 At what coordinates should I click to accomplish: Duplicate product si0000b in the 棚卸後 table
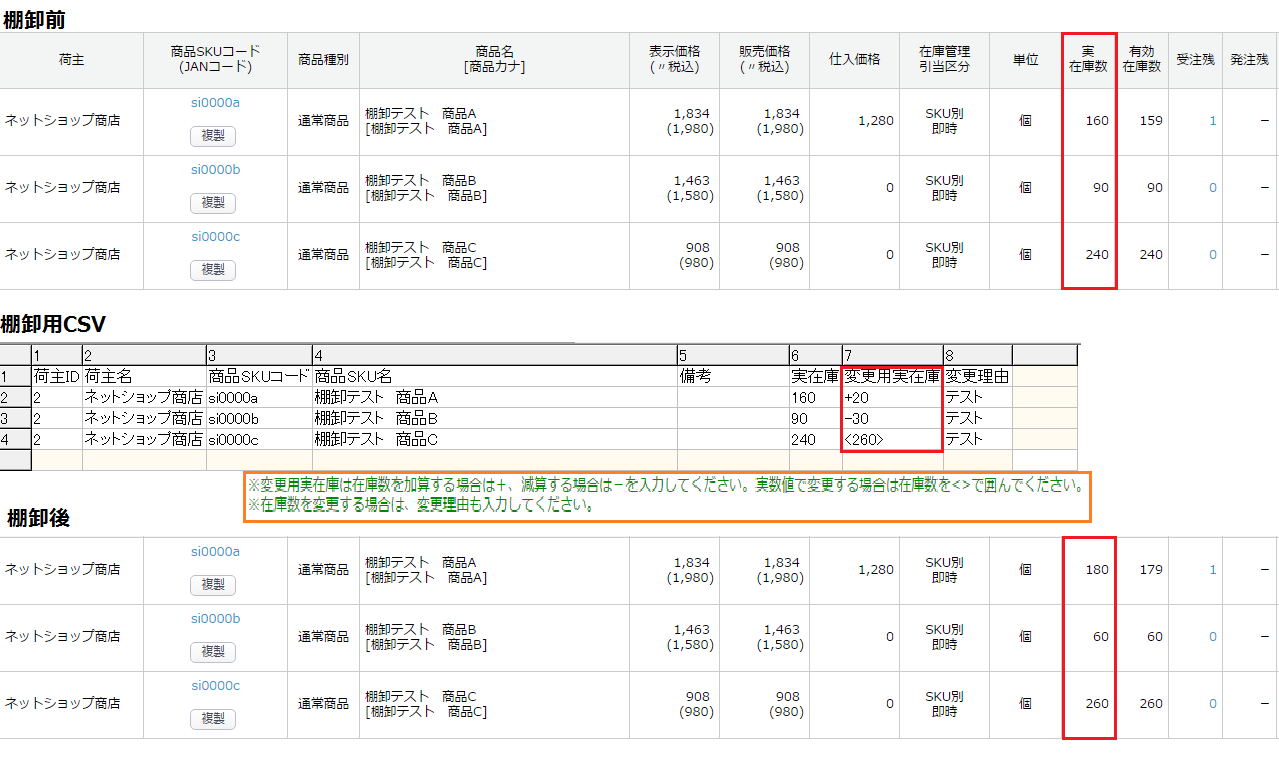tap(213, 651)
